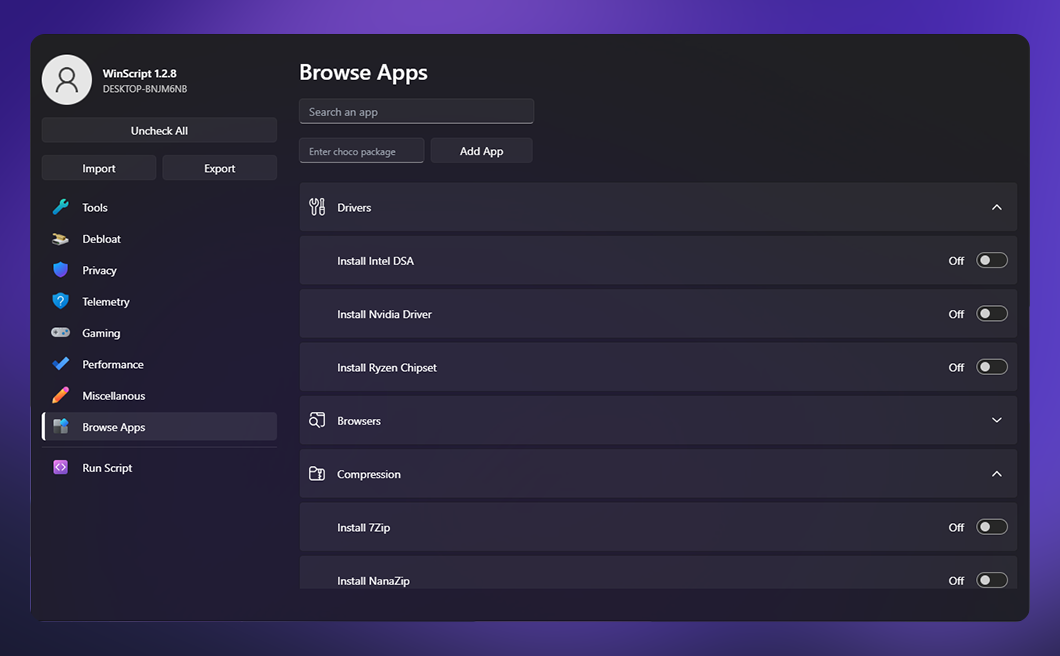Enable the Install 7Zip toggle
Viewport: 1060px width, 656px height.
coord(991,527)
